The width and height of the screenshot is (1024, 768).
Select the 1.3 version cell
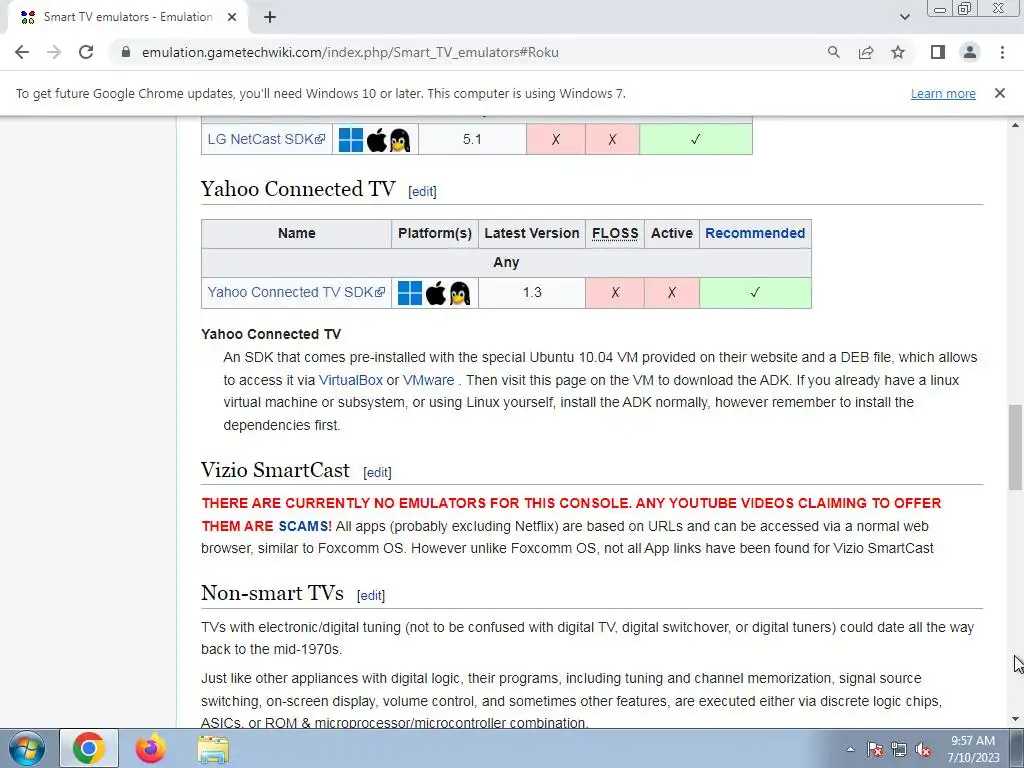click(532, 293)
